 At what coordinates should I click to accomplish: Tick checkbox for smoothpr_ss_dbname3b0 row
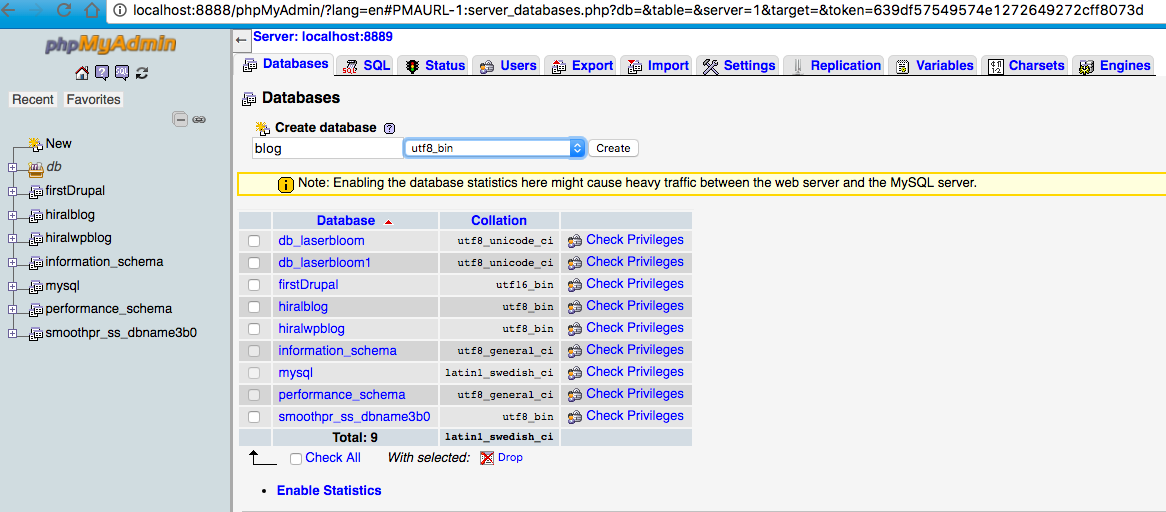coord(254,416)
